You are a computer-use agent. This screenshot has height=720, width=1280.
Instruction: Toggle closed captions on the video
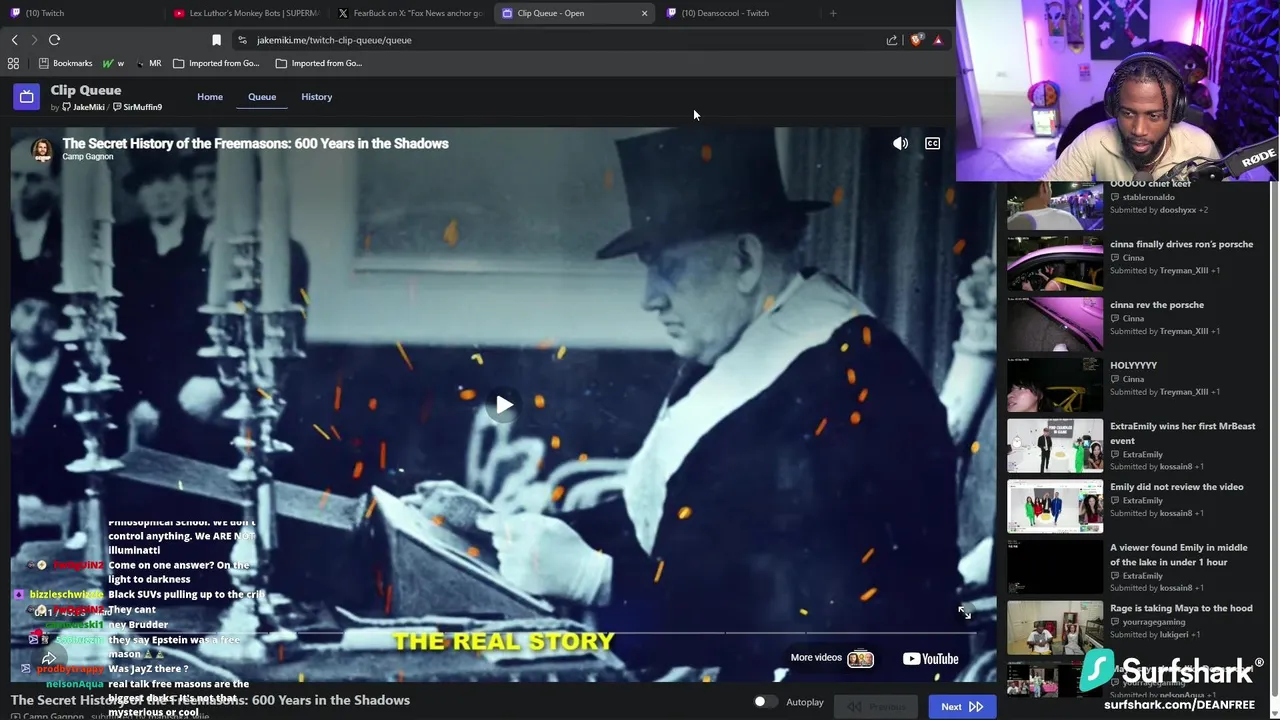click(932, 144)
